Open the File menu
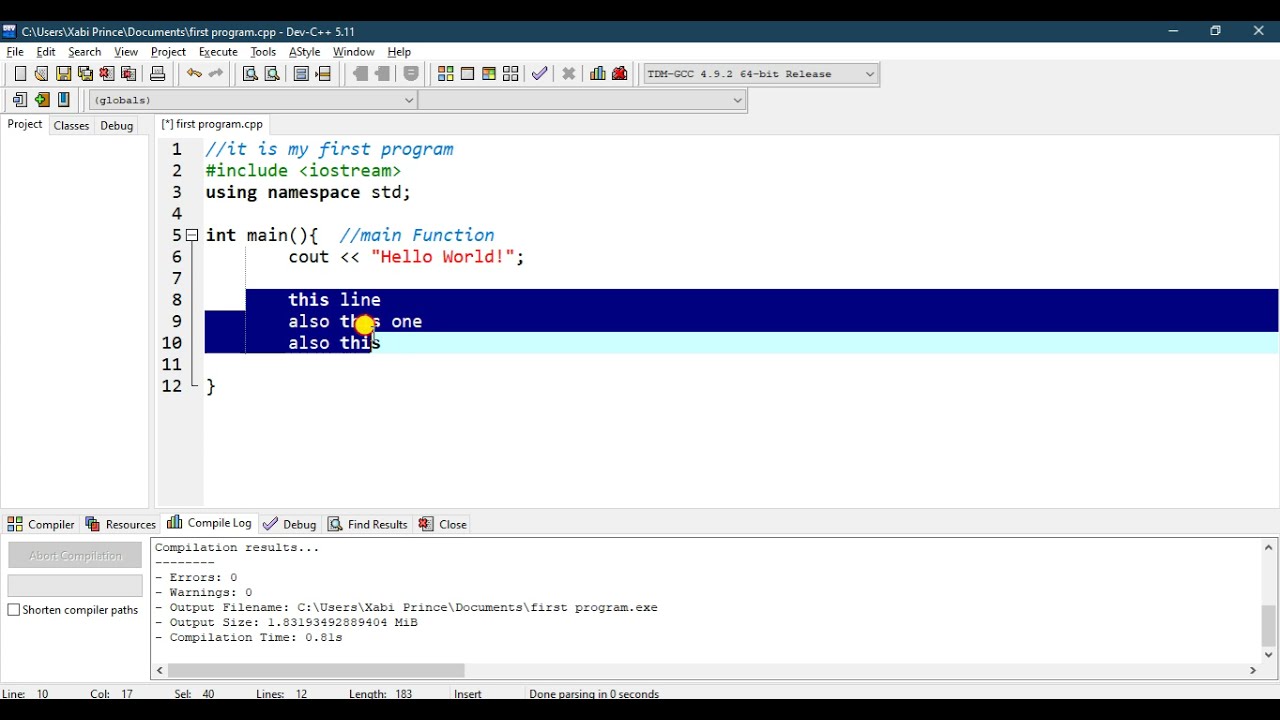1280x720 pixels. coord(15,52)
